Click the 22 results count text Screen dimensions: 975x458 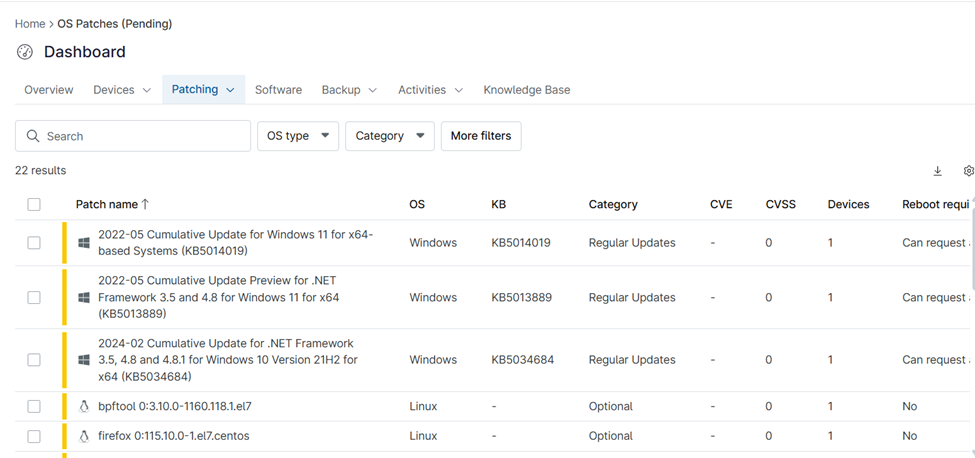click(40, 170)
